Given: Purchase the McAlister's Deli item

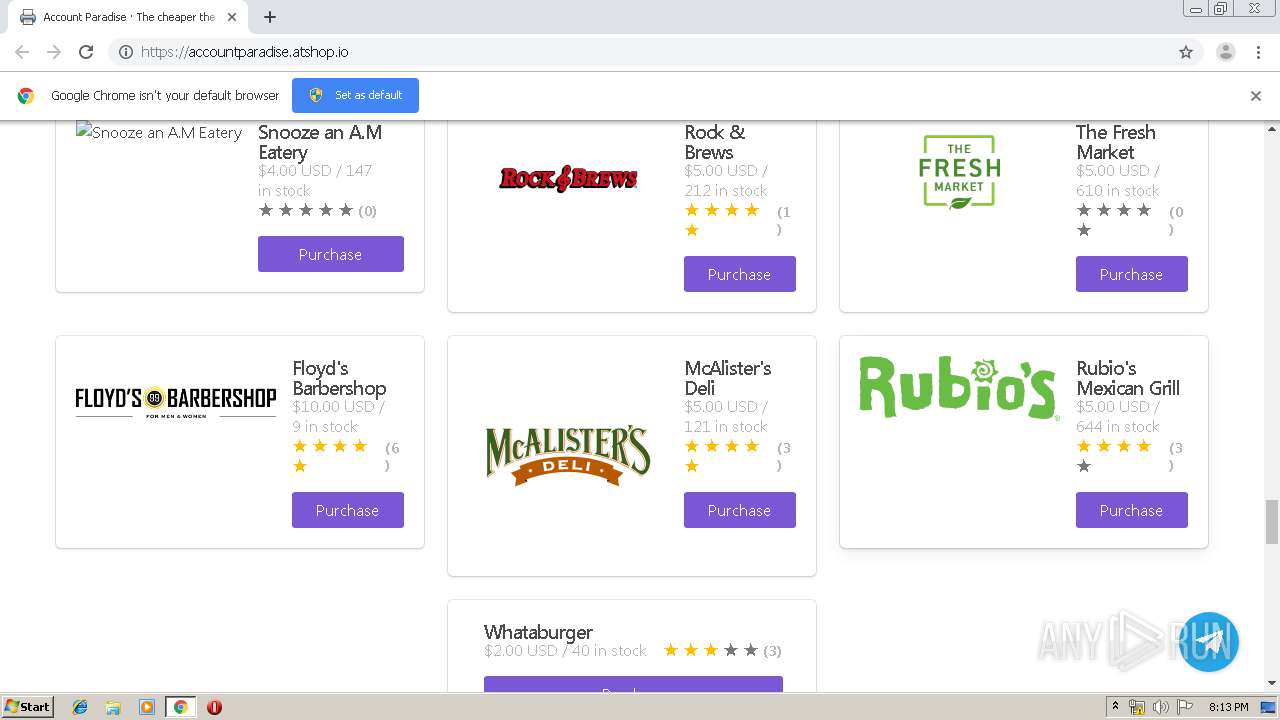Looking at the screenshot, I should [x=740, y=510].
